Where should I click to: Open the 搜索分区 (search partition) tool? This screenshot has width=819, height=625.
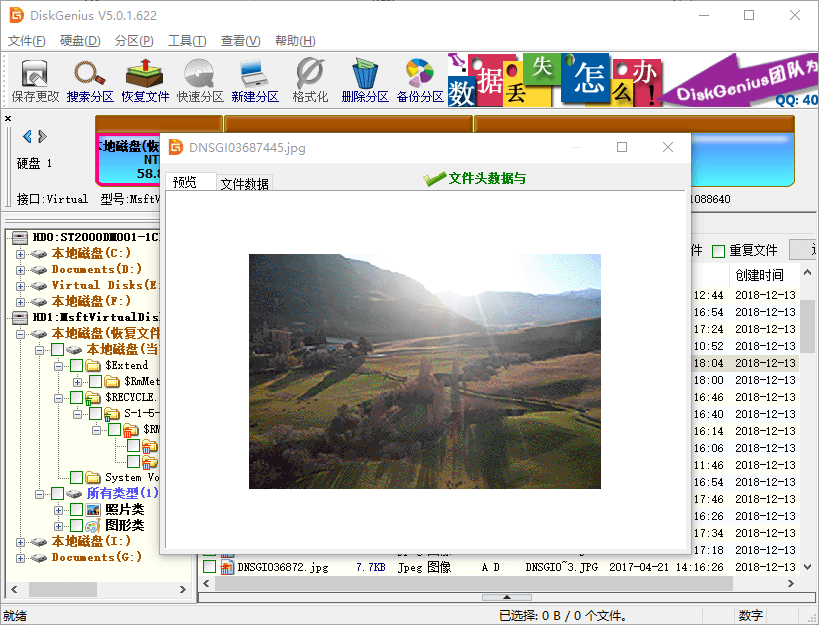click(90, 81)
